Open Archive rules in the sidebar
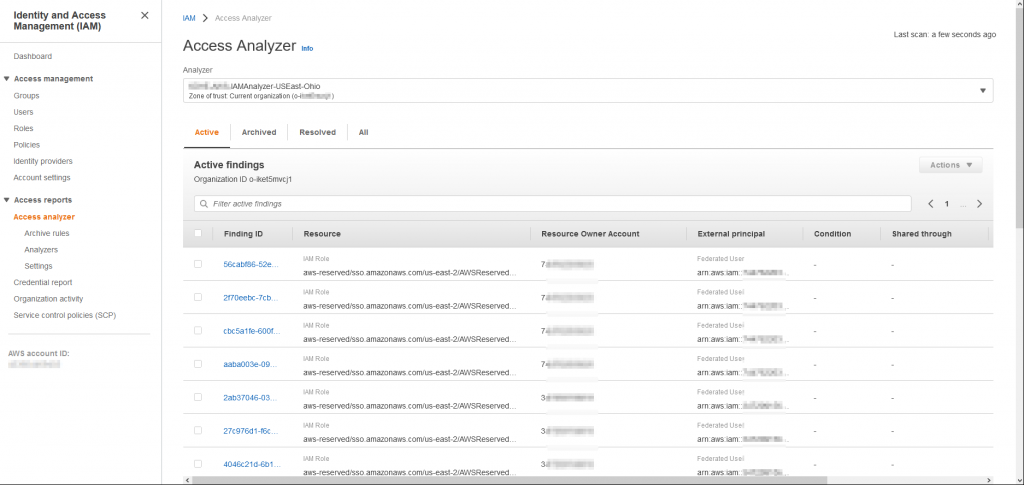 [x=47, y=233]
